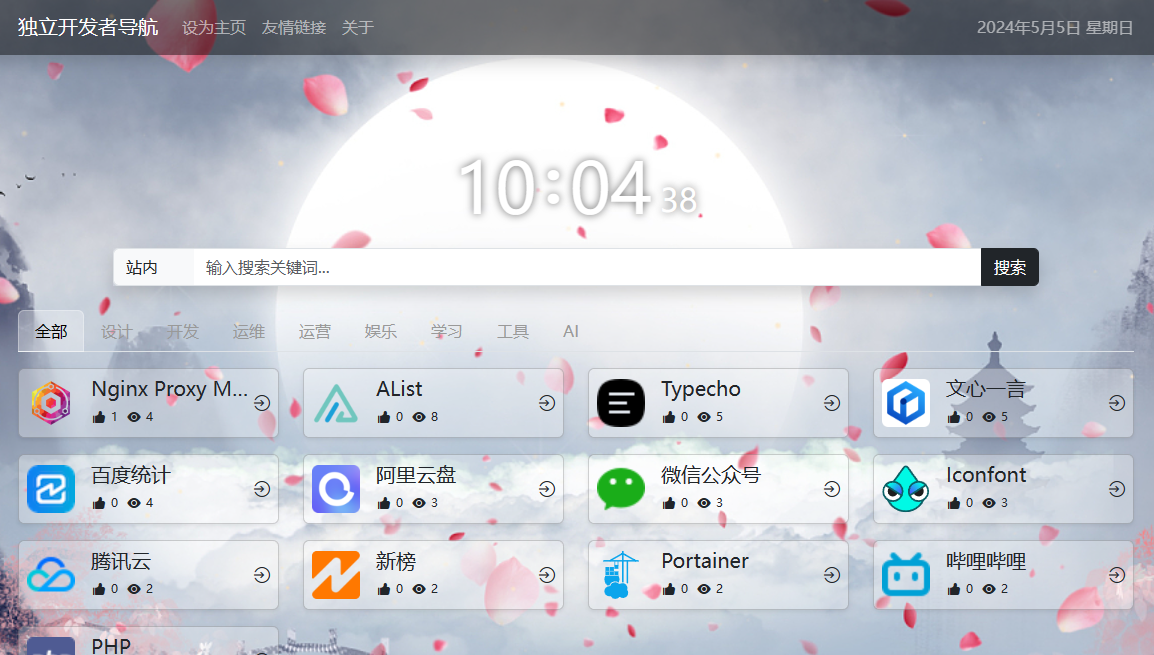
Task: Switch to the 开发 tab
Action: tap(183, 331)
